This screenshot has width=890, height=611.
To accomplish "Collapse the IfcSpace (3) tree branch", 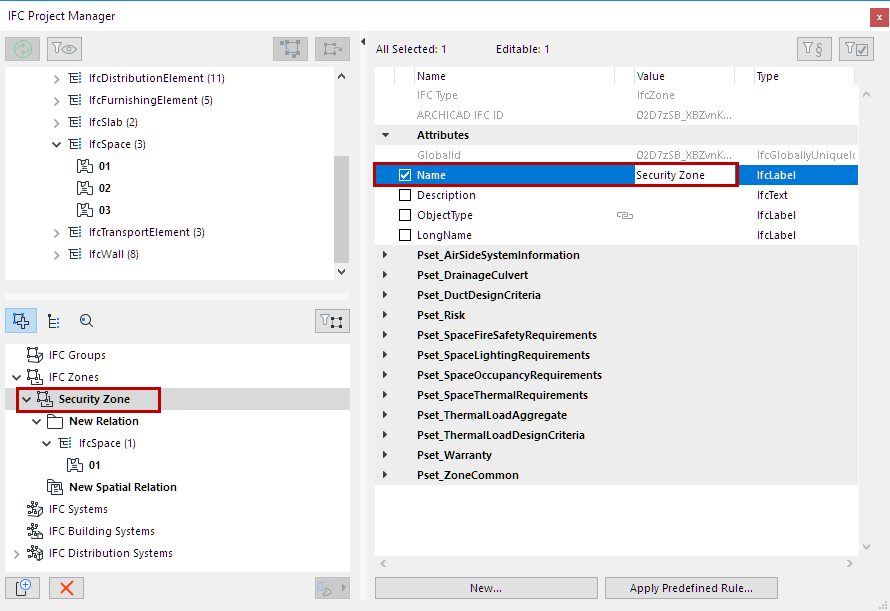I will (x=57, y=143).
